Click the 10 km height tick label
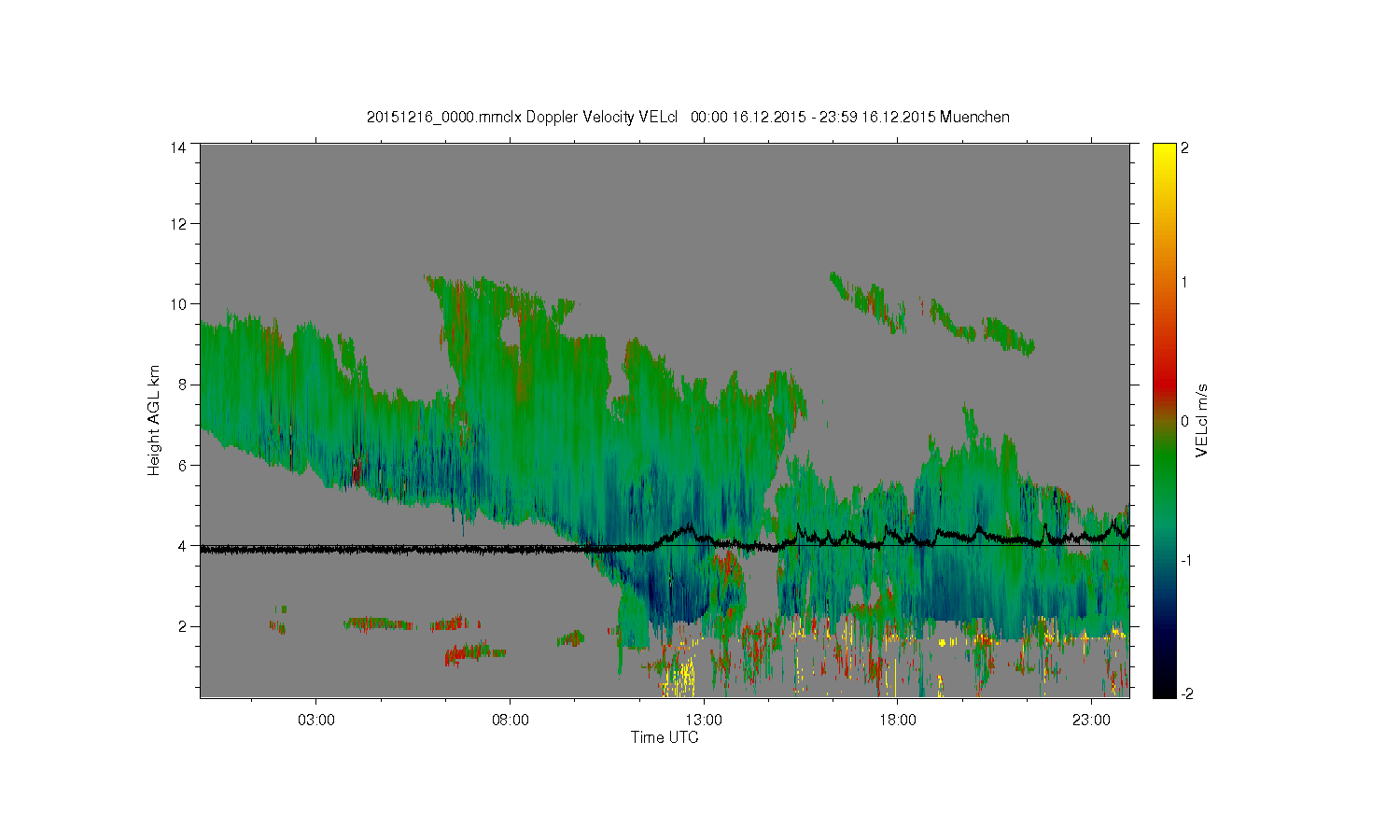This screenshot has height=840, width=1400. 178,304
